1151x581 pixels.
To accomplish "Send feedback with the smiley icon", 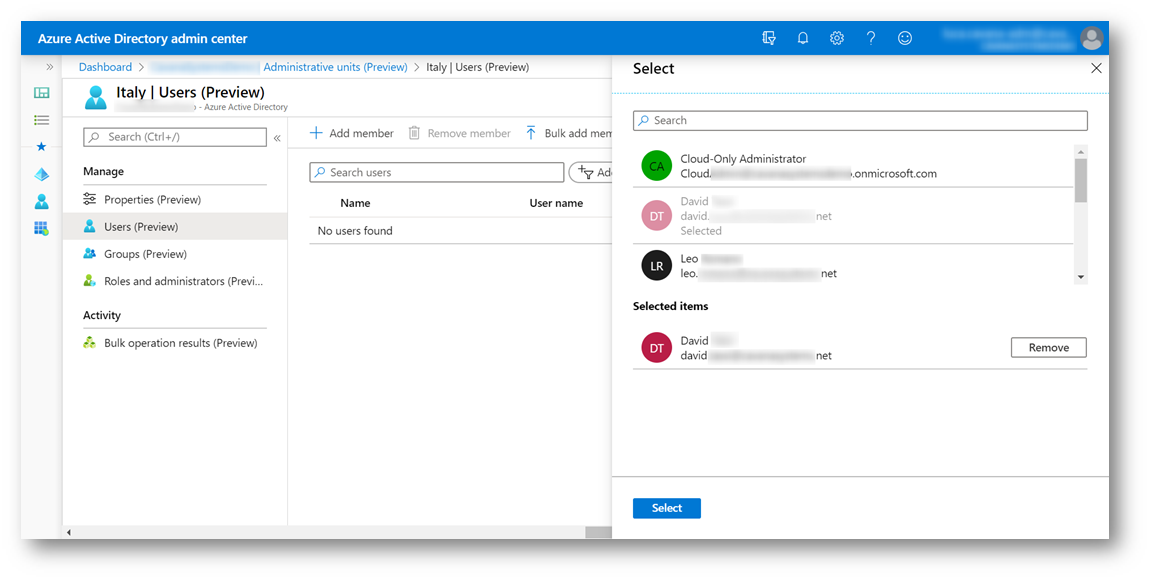I will click(x=905, y=38).
